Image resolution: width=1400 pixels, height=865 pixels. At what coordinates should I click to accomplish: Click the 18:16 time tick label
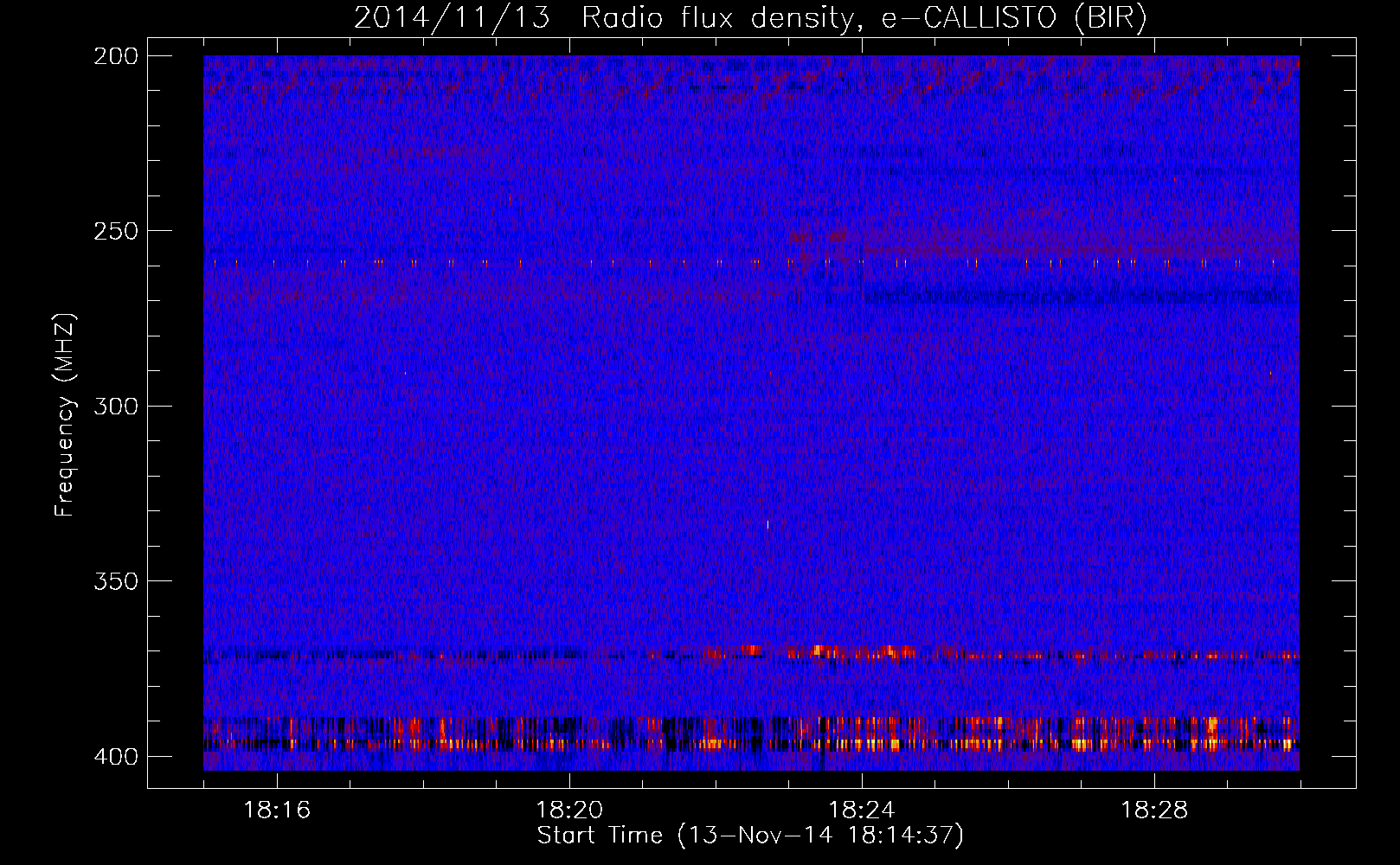tap(277, 811)
